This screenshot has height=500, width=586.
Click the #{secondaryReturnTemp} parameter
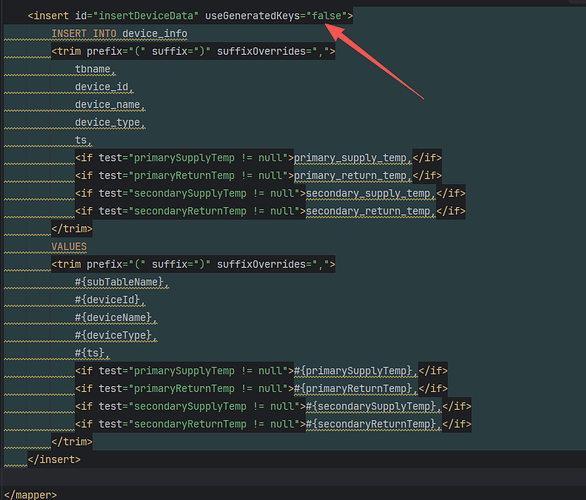[x=371, y=424]
